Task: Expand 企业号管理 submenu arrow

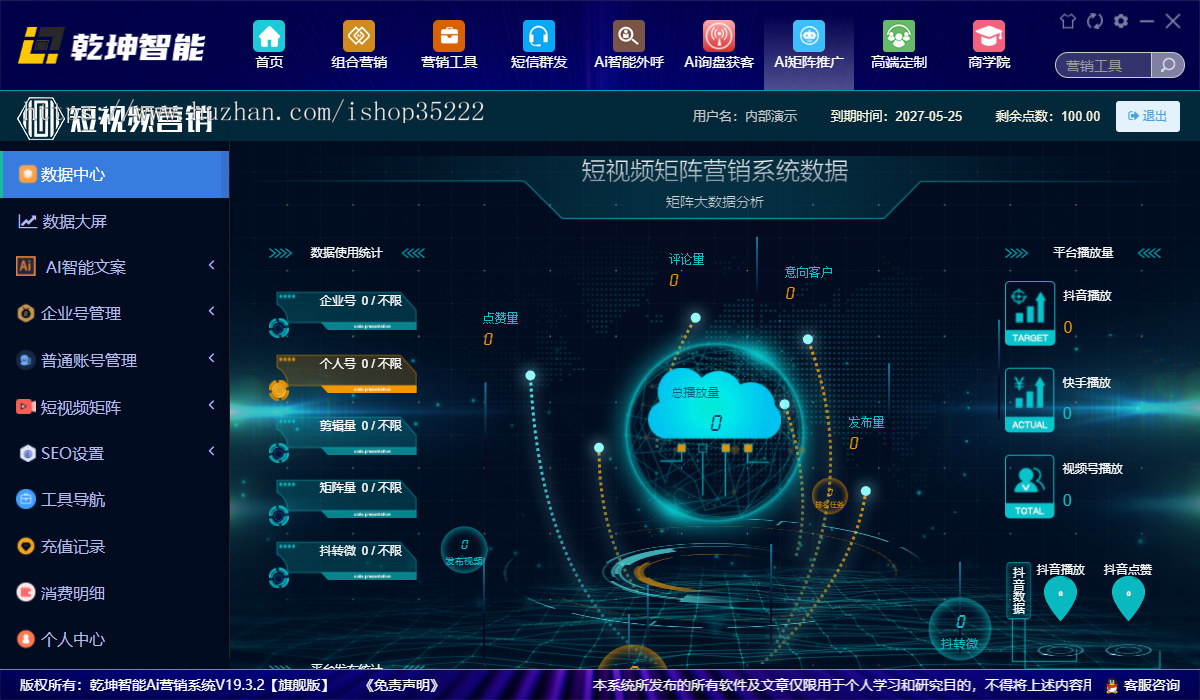Action: point(212,312)
